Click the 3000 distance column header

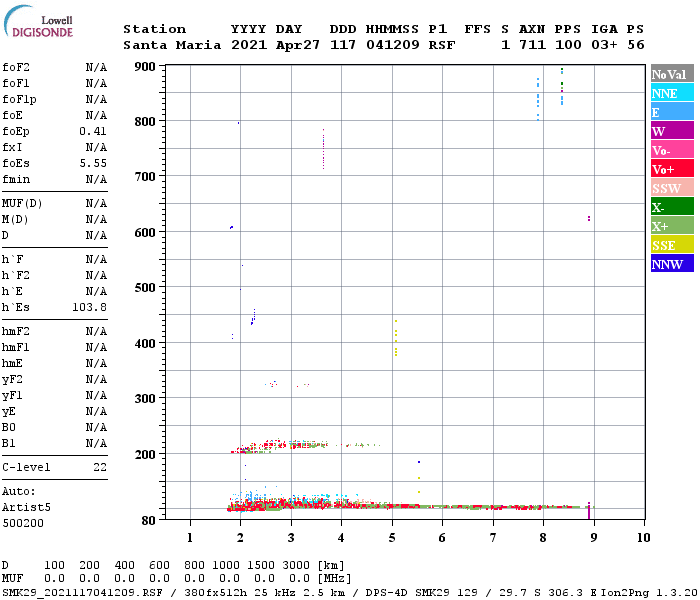[x=296, y=565]
